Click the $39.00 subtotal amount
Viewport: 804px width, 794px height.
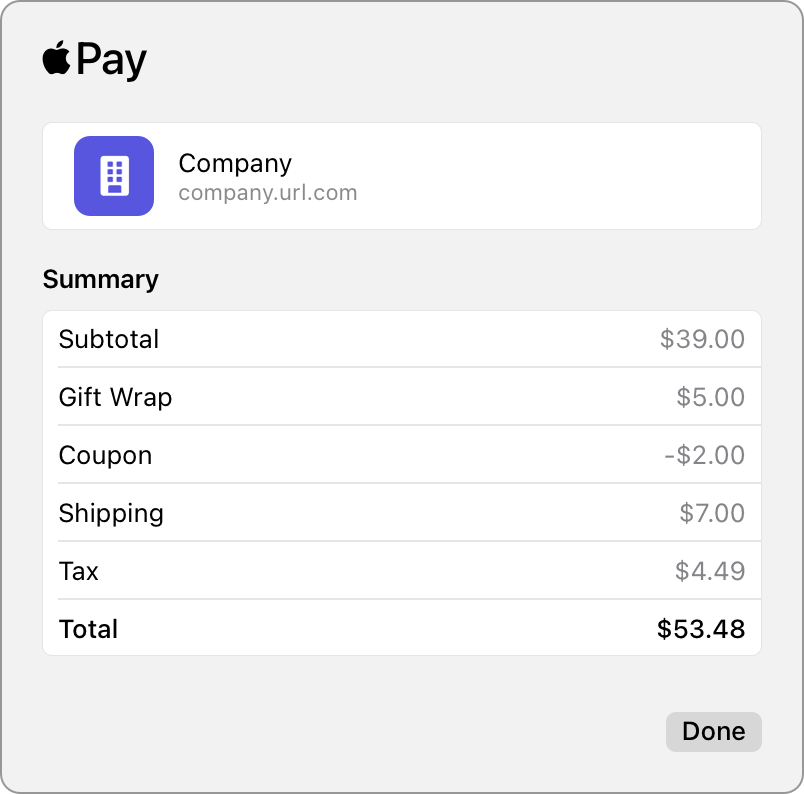point(703,339)
